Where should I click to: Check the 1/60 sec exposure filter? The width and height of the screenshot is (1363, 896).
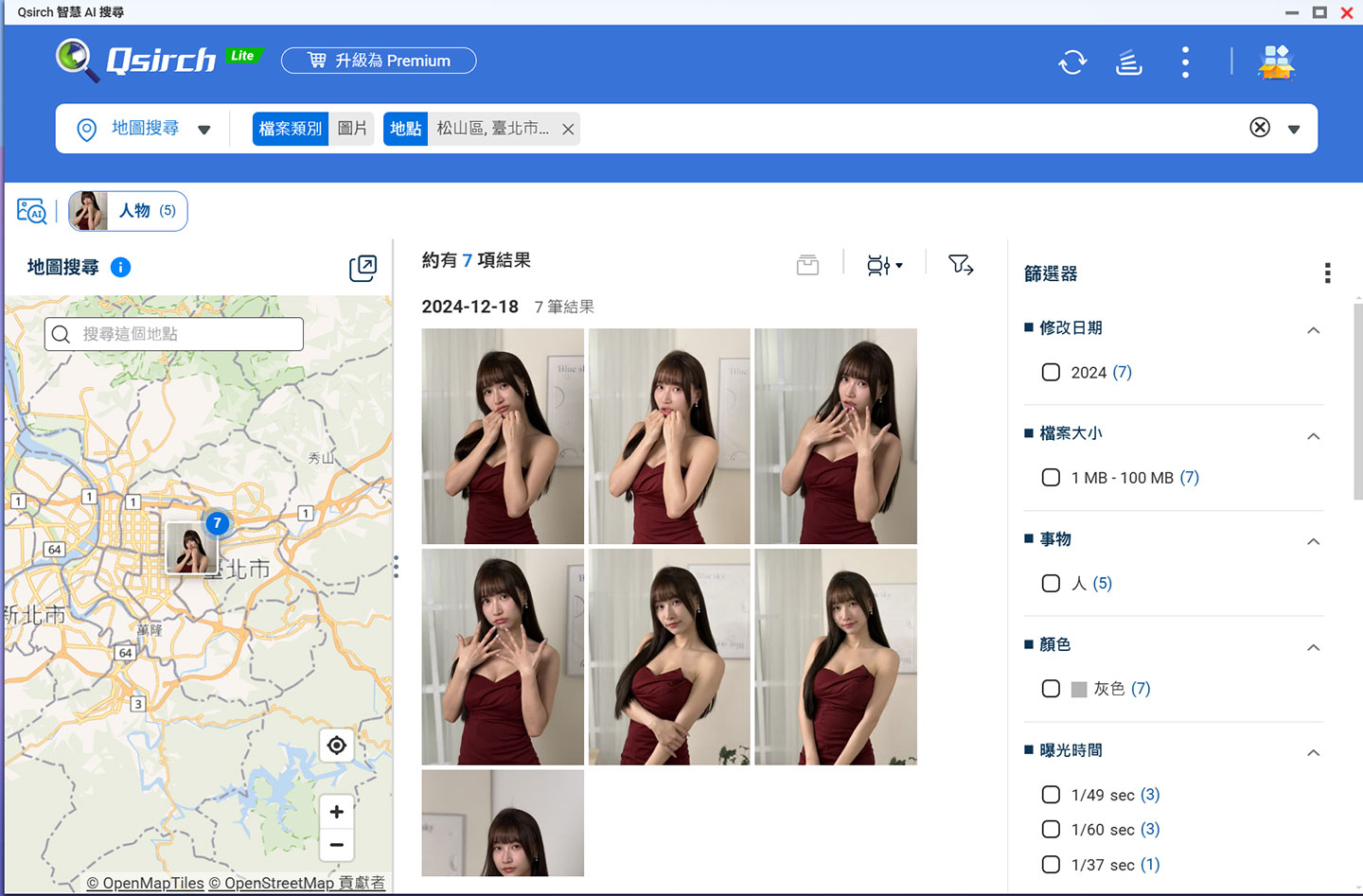tap(1051, 830)
